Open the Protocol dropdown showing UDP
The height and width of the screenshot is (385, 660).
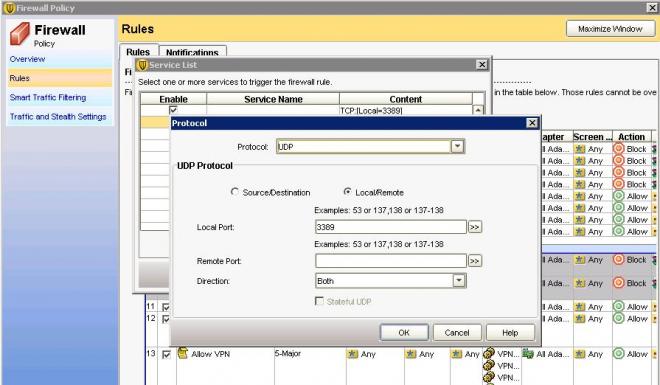coord(457,146)
